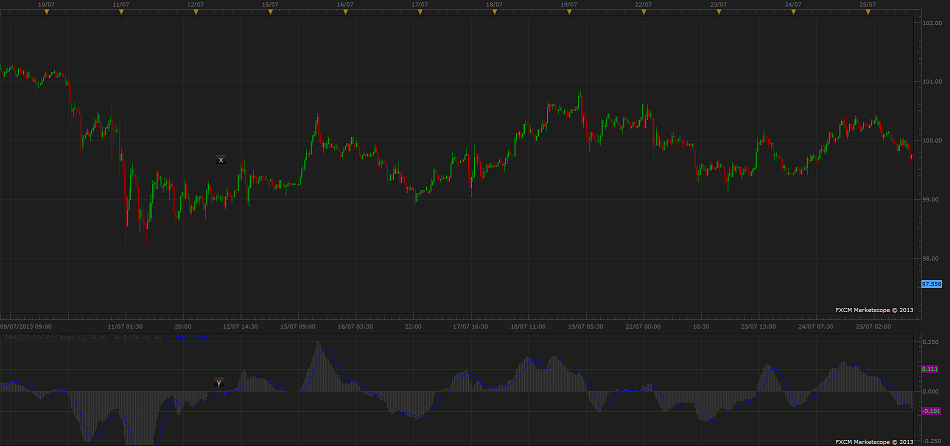
Task: Click the 16/07 day marker triangle
Action: pyautogui.click(x=345, y=13)
